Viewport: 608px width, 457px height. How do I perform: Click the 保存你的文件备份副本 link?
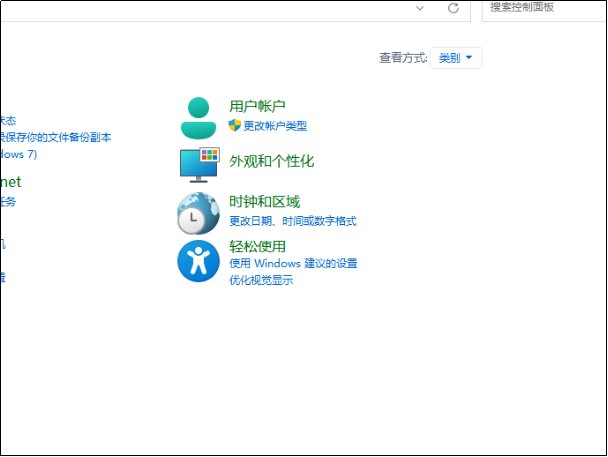pos(55,137)
